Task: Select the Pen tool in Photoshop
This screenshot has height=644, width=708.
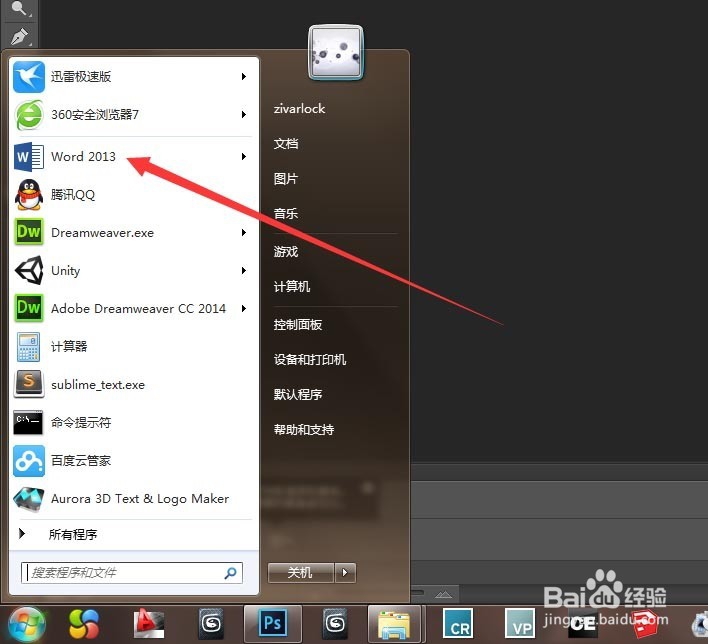Action: (20, 37)
